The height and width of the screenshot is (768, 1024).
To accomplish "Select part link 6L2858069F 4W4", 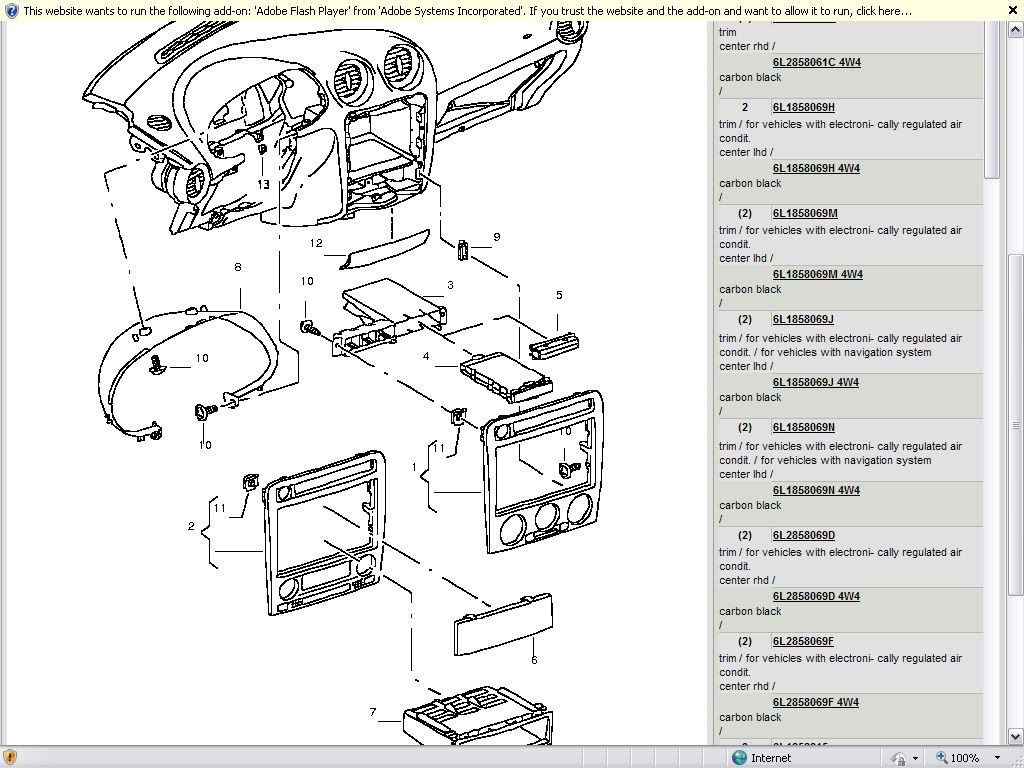I will pyautogui.click(x=815, y=702).
